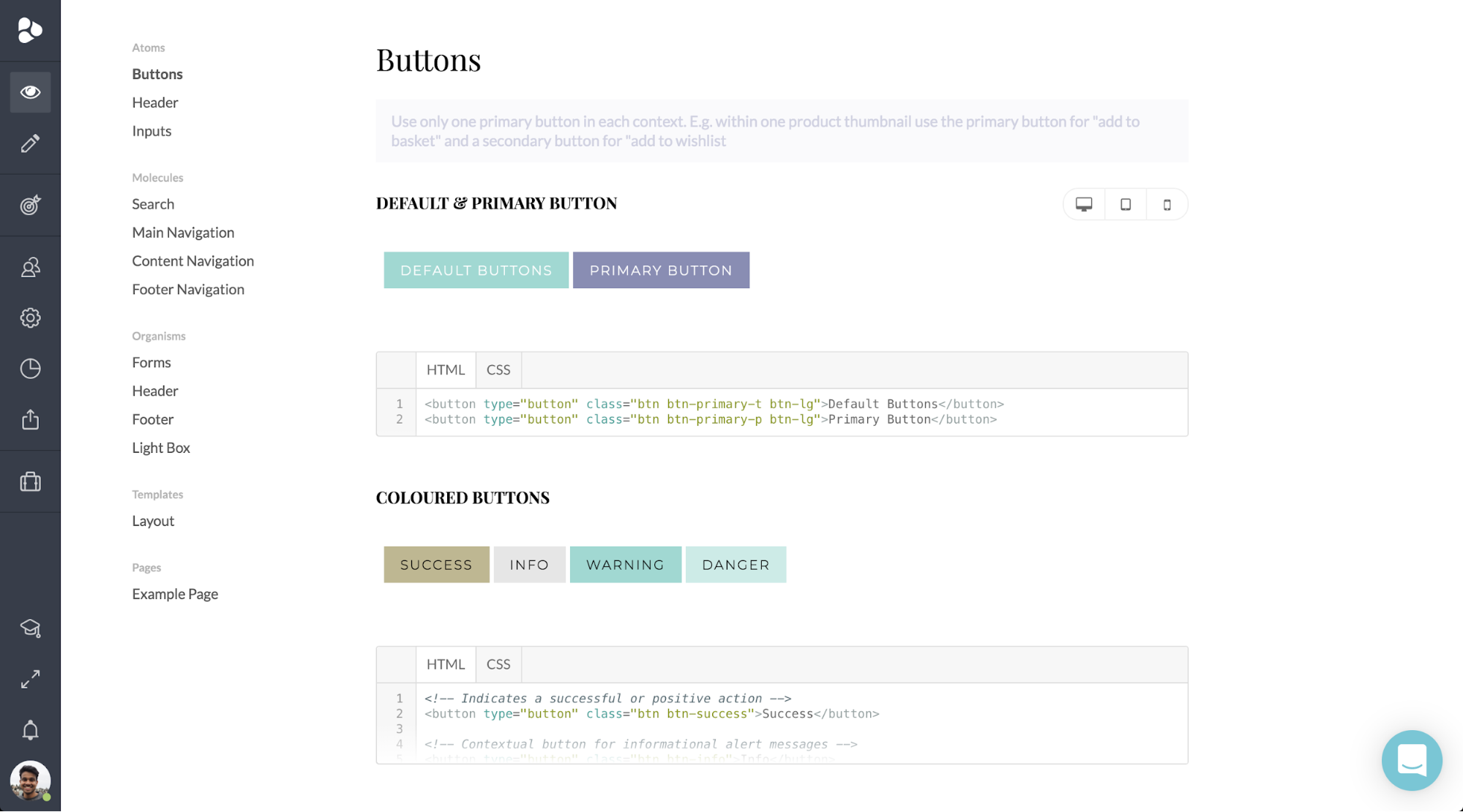Switch to tablet preview mode
Image resolution: width=1463 pixels, height=812 pixels.
(1125, 203)
